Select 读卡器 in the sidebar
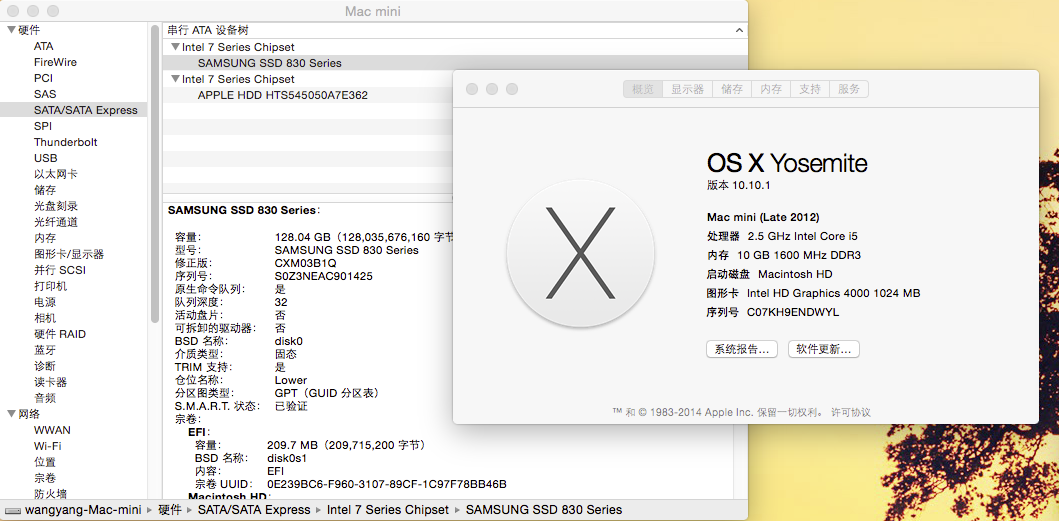This screenshot has width=1059, height=521. click(x=50, y=382)
